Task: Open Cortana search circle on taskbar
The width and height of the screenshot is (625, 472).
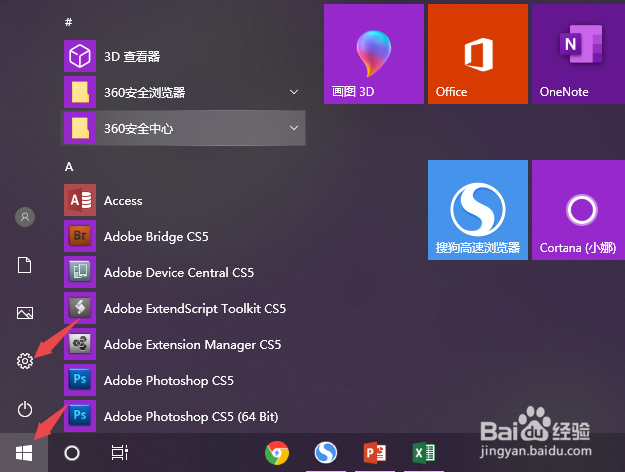Action: (x=72, y=453)
